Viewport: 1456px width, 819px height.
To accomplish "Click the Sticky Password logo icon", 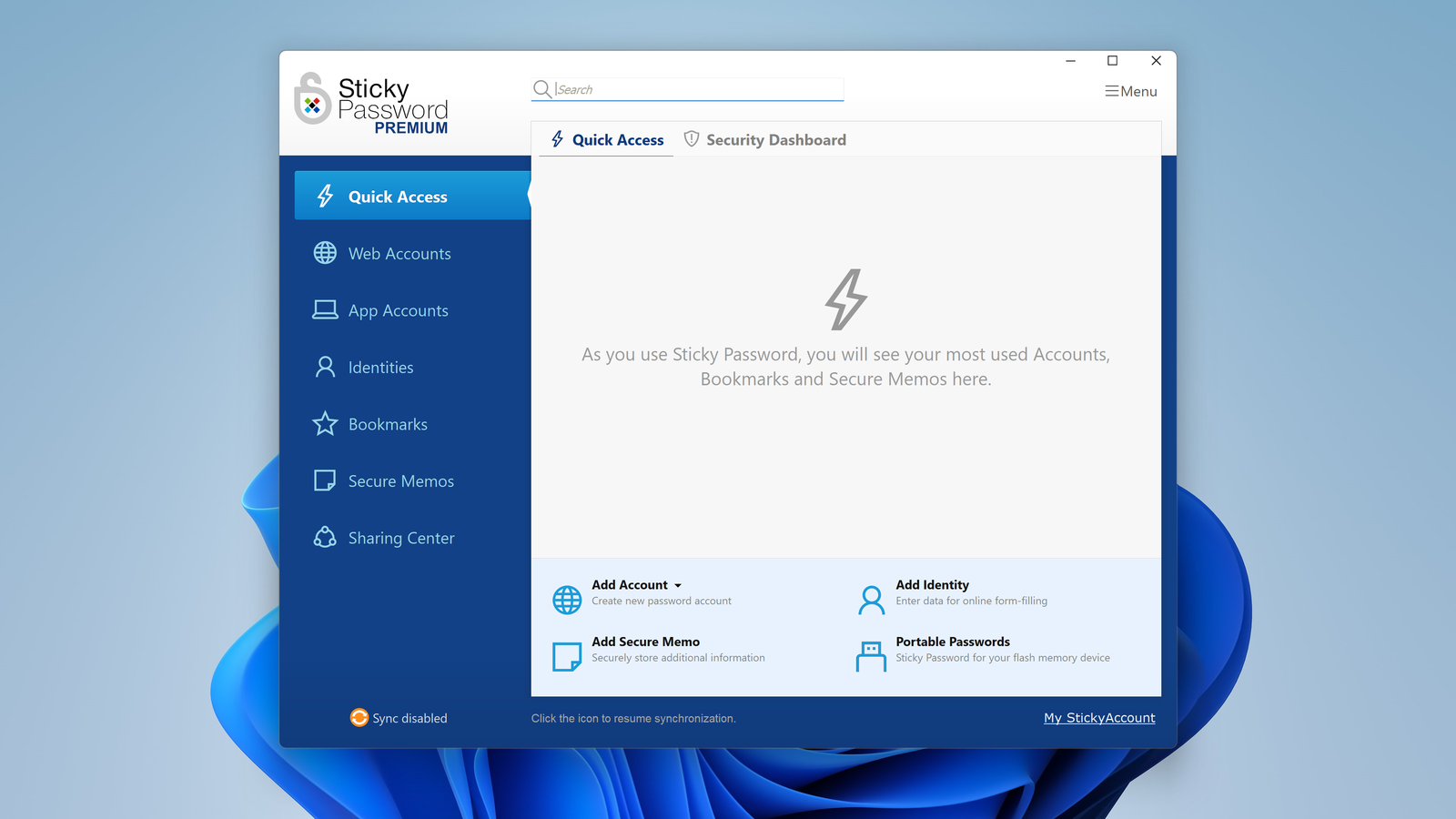I will tap(312, 98).
